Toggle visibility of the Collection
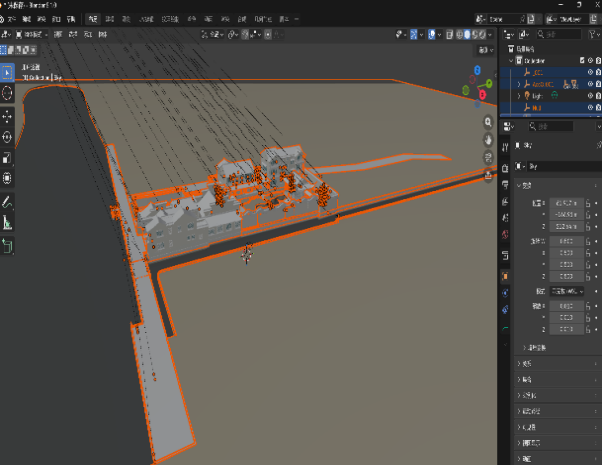Viewport: 602px width, 465px height. (x=592, y=60)
